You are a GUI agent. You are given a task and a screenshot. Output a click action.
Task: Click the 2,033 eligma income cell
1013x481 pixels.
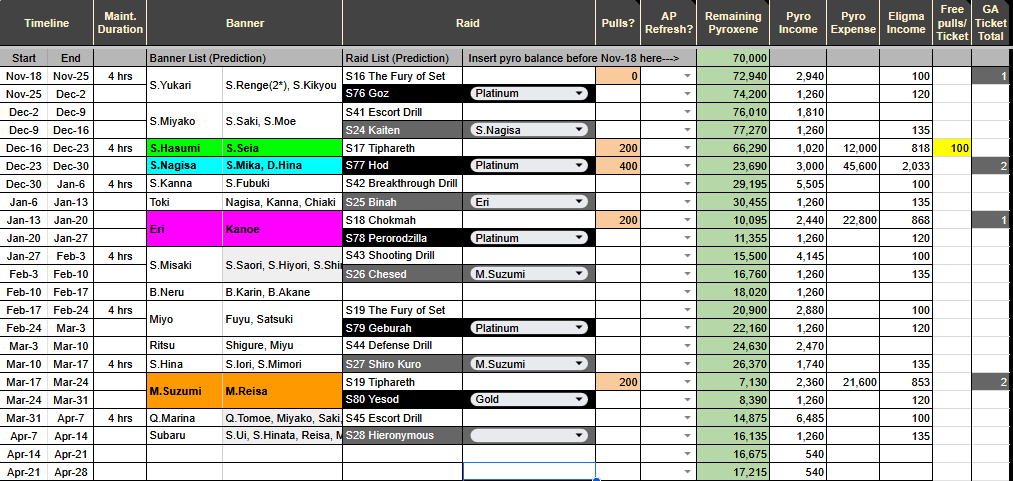(906, 166)
